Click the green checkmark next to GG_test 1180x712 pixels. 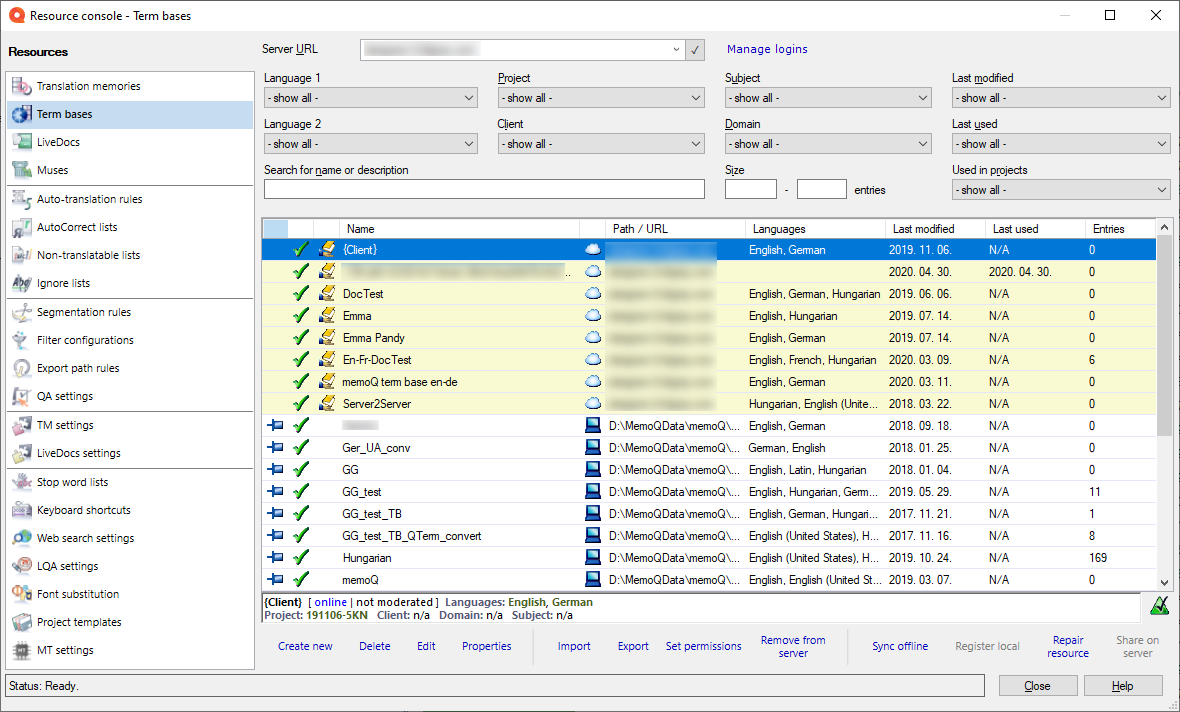pos(303,491)
